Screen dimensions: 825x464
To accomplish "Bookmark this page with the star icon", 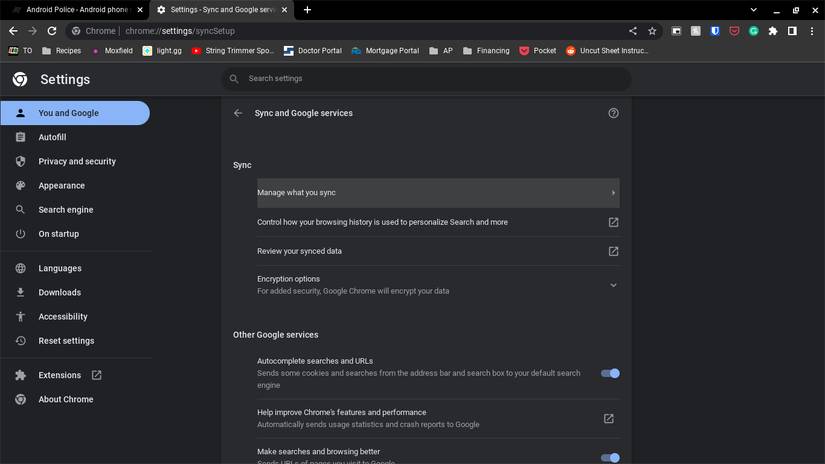I will coord(652,31).
